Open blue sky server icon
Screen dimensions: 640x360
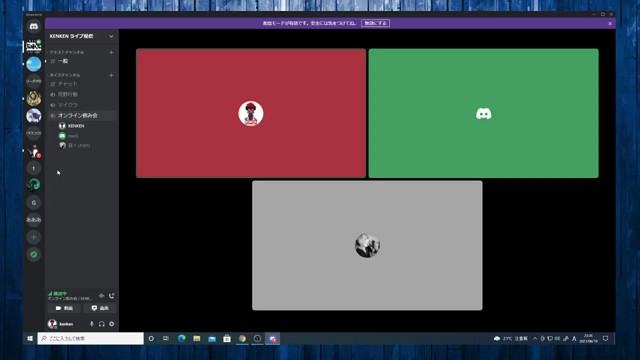(34, 64)
